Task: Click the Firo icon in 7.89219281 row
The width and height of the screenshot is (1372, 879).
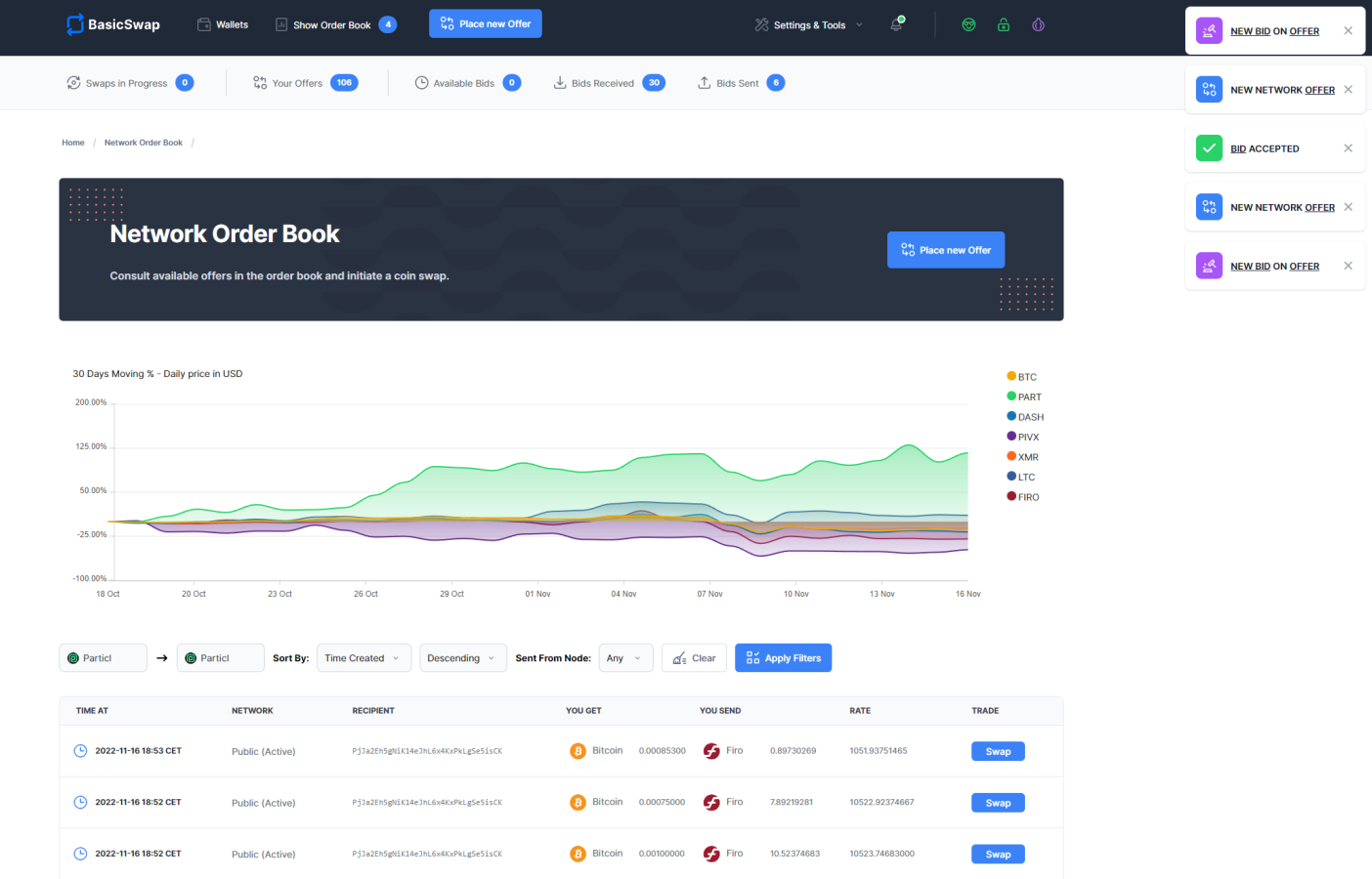Action: pos(711,803)
